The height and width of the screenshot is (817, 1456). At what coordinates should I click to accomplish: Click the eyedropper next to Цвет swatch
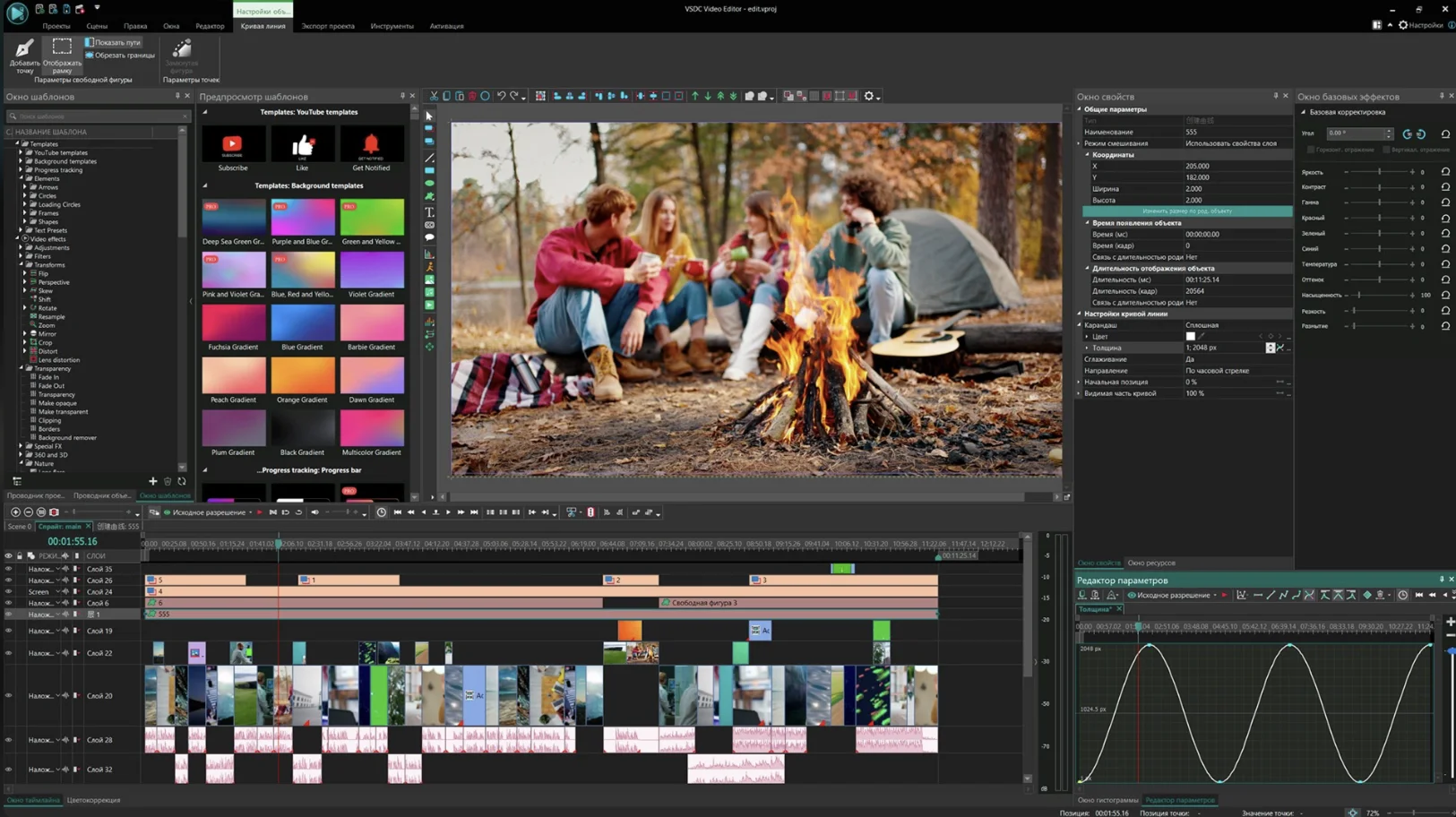coord(1202,337)
